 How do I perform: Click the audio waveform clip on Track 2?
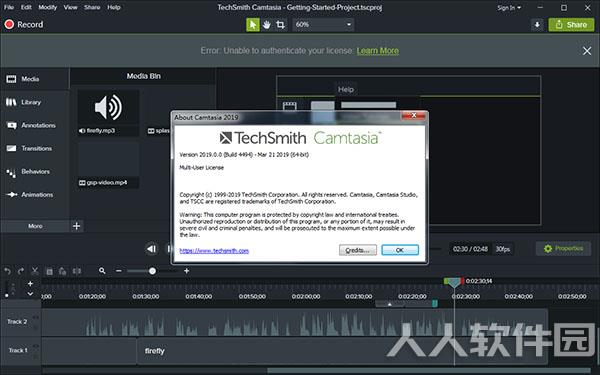coord(295,323)
